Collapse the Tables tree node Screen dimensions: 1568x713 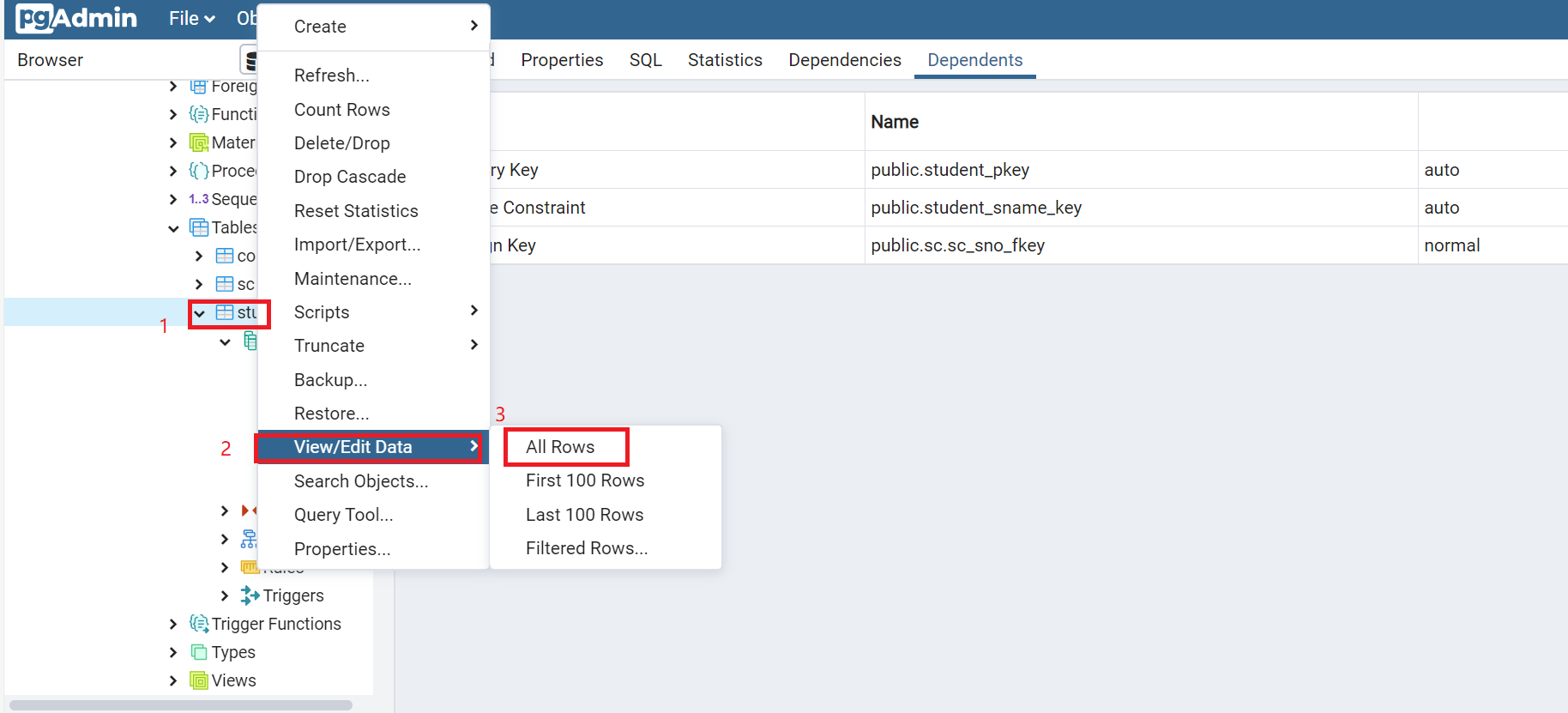point(173,228)
